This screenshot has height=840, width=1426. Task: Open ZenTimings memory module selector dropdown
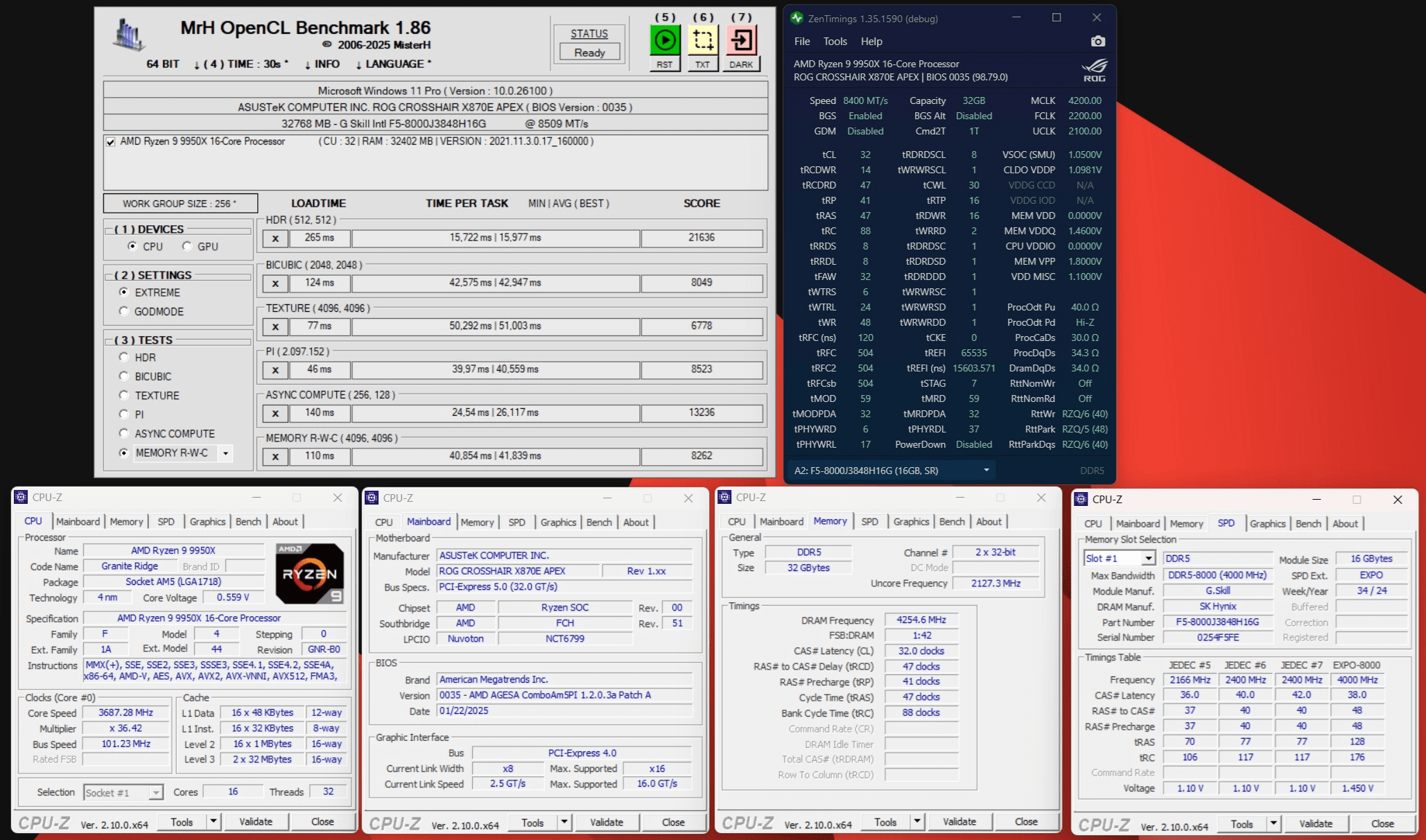(986, 470)
